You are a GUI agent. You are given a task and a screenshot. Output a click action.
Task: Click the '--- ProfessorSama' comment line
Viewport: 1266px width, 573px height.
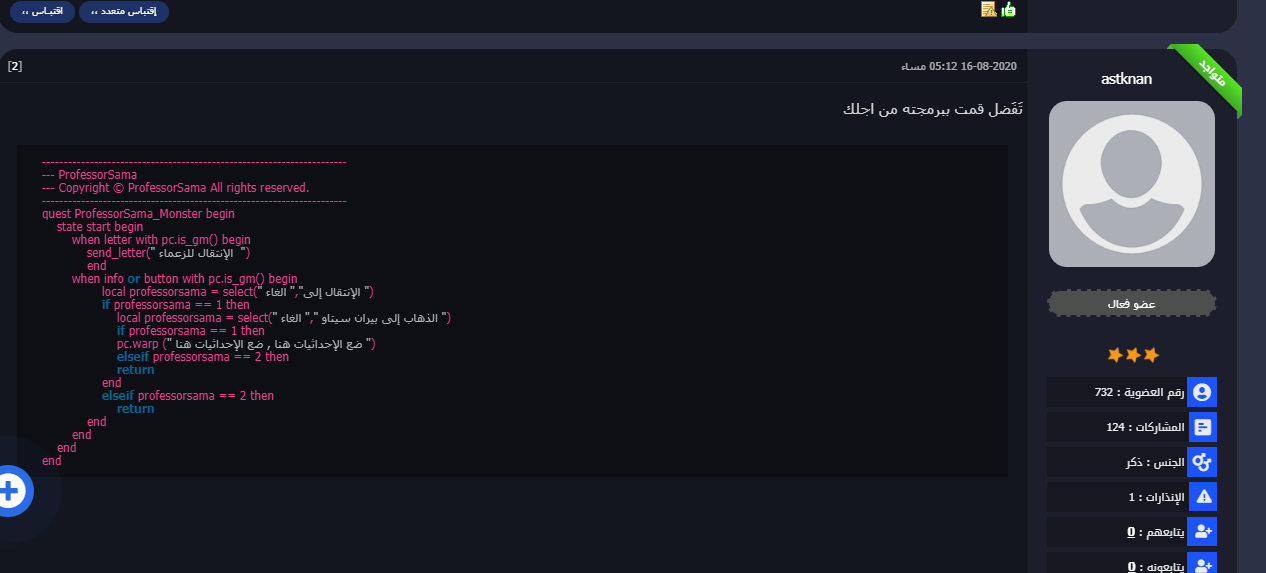point(90,175)
